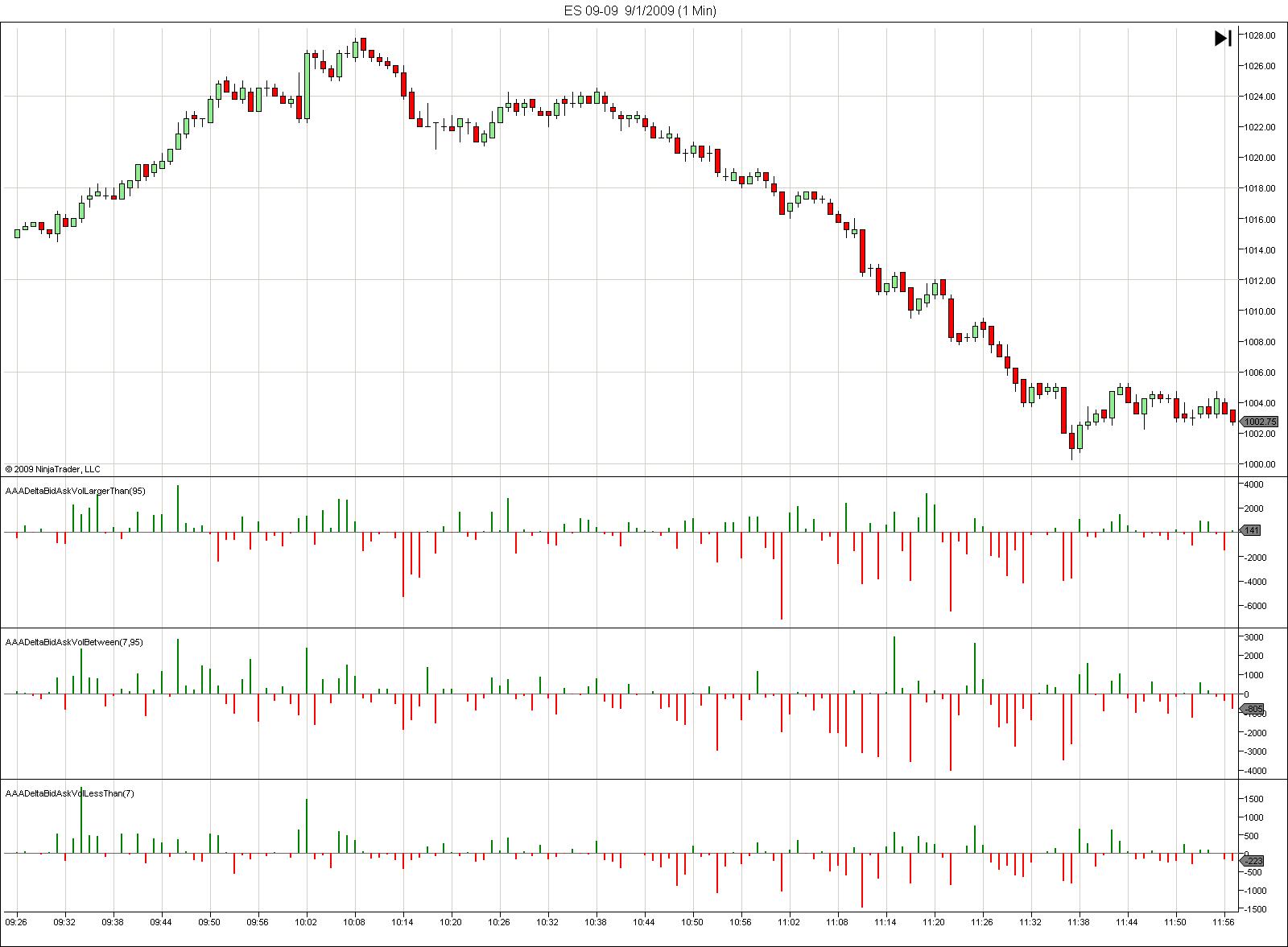Click the 4000 indicator scale label
Screen dimensions: 1288x947
[1254, 484]
